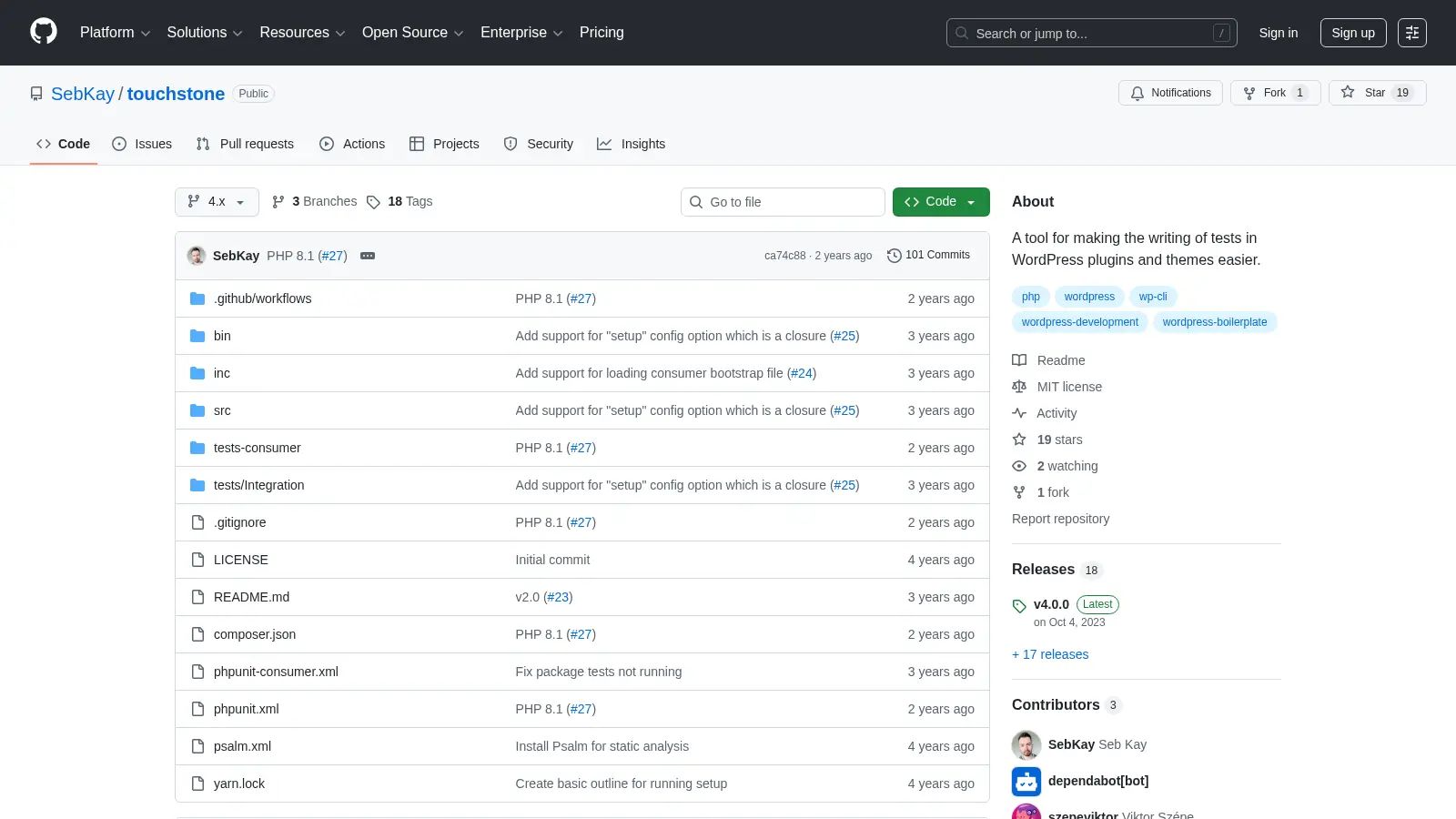Select the php topic tag
Screen dimensions: 1456x819
click(1031, 297)
